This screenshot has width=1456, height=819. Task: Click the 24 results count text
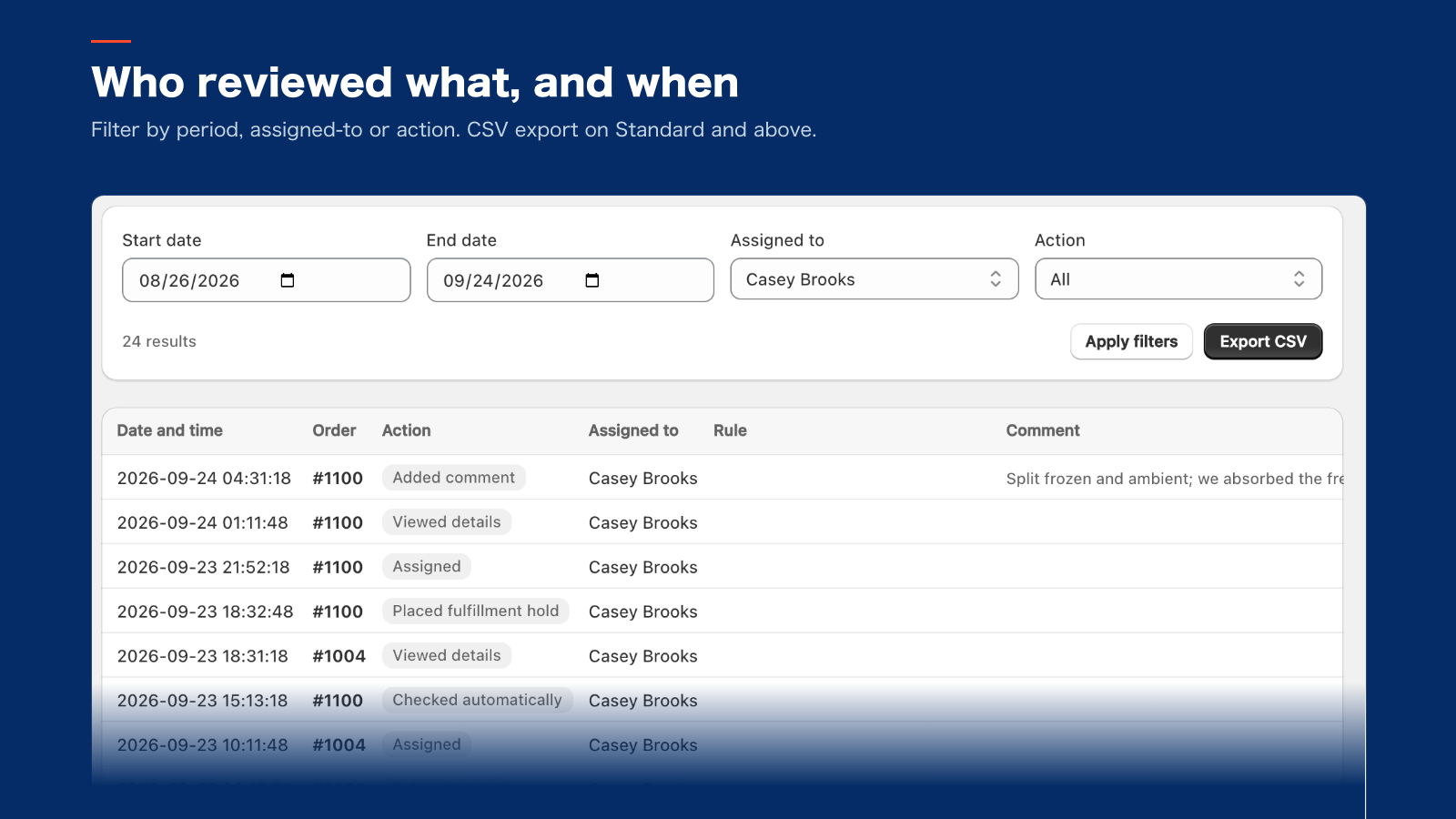(159, 341)
